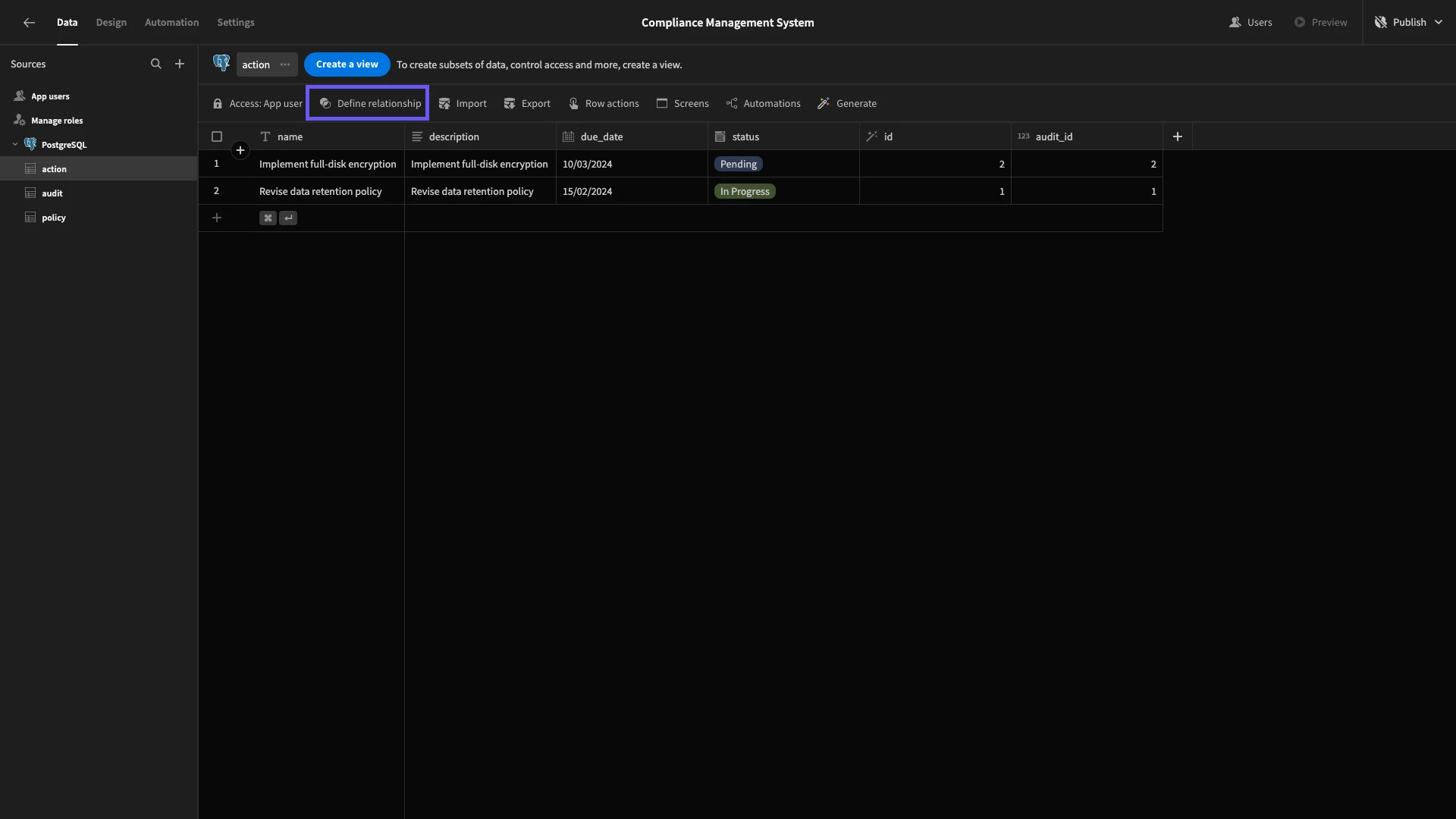Select row number 1
Viewport: 1456px width, 819px height.
click(216, 164)
